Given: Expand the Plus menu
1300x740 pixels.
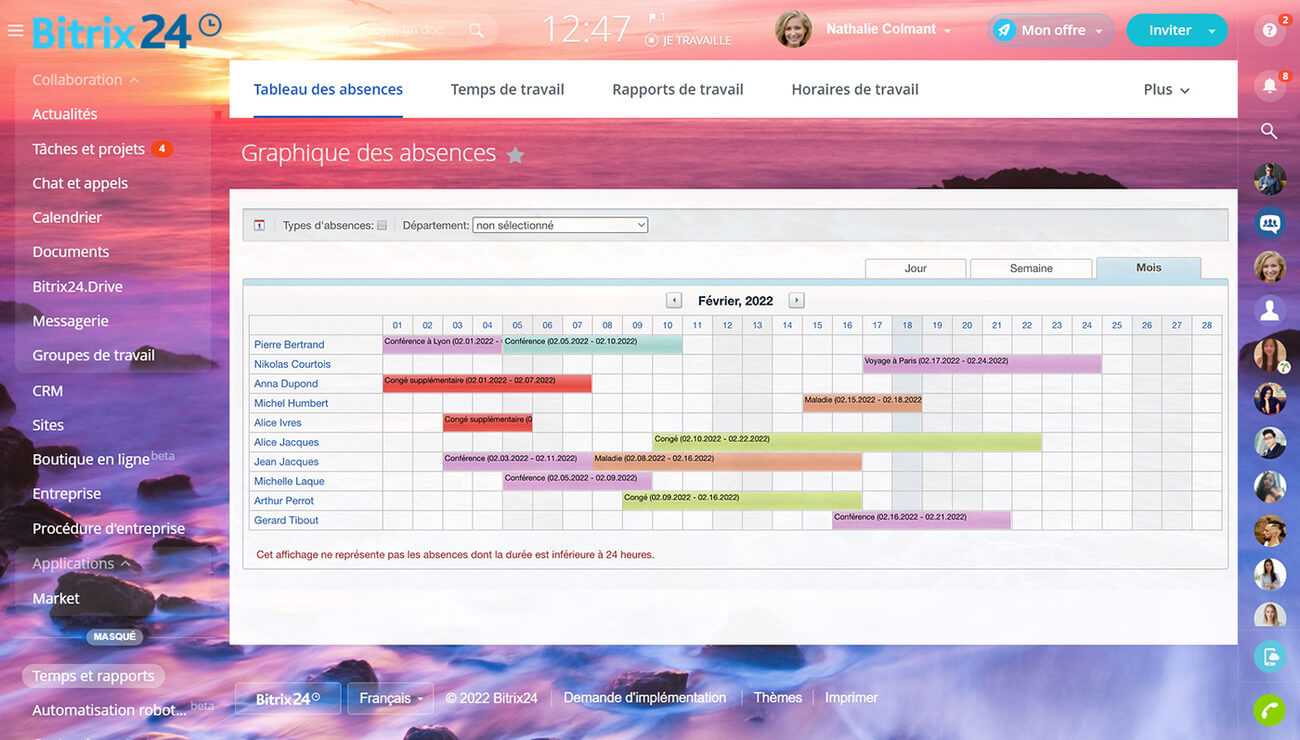Looking at the screenshot, I should (1166, 90).
